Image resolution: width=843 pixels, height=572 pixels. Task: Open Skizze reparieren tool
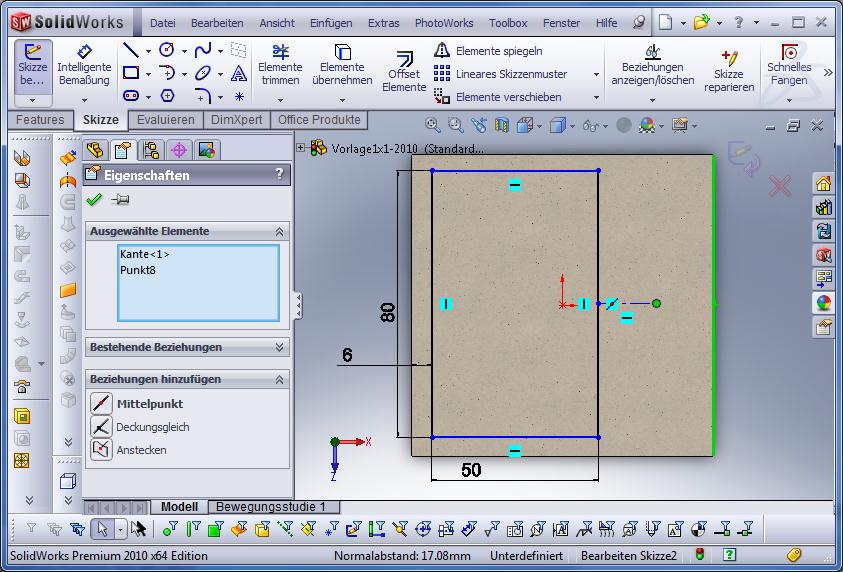tap(728, 70)
